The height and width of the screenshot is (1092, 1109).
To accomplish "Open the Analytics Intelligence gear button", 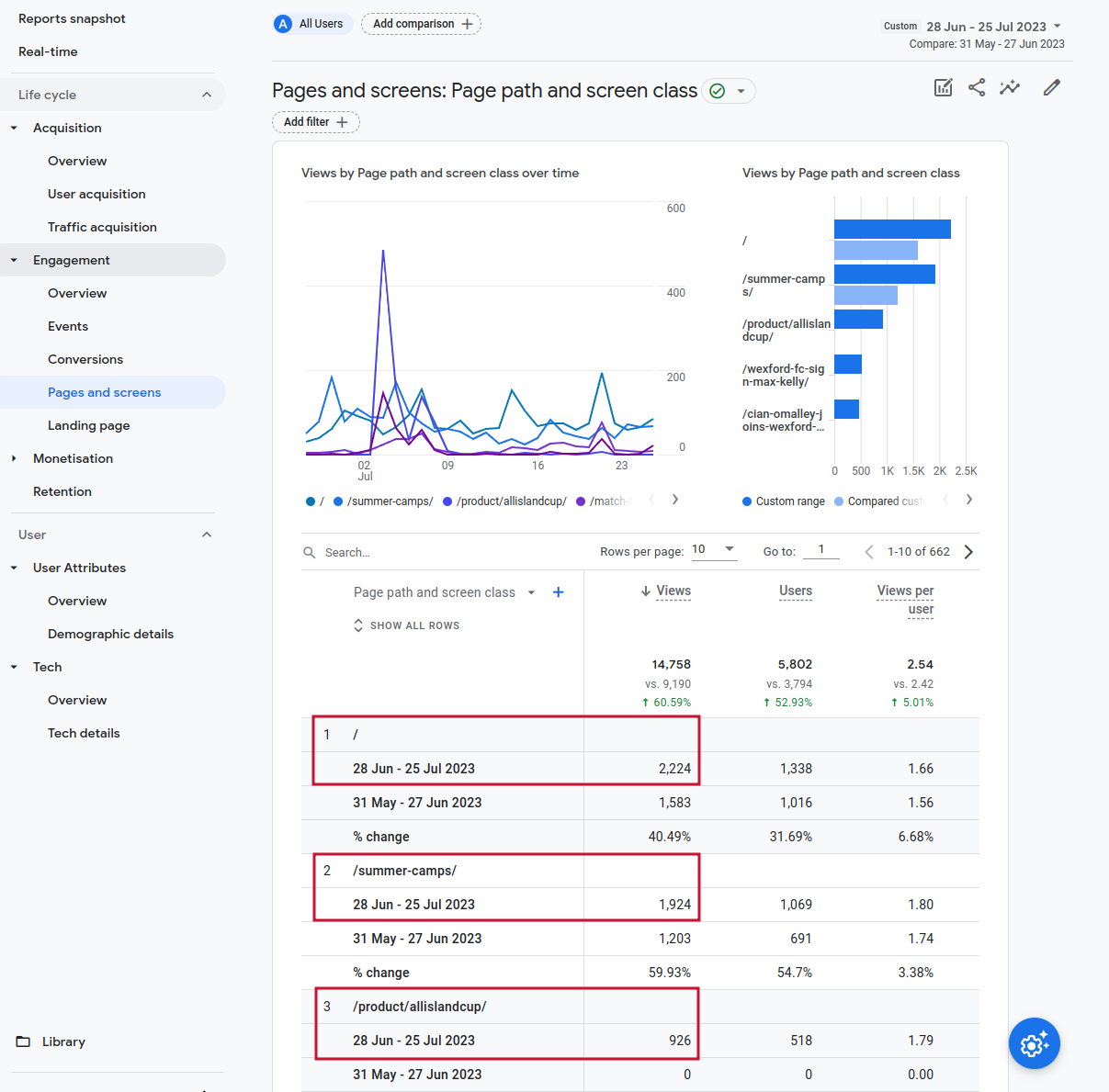I will point(1035,1043).
